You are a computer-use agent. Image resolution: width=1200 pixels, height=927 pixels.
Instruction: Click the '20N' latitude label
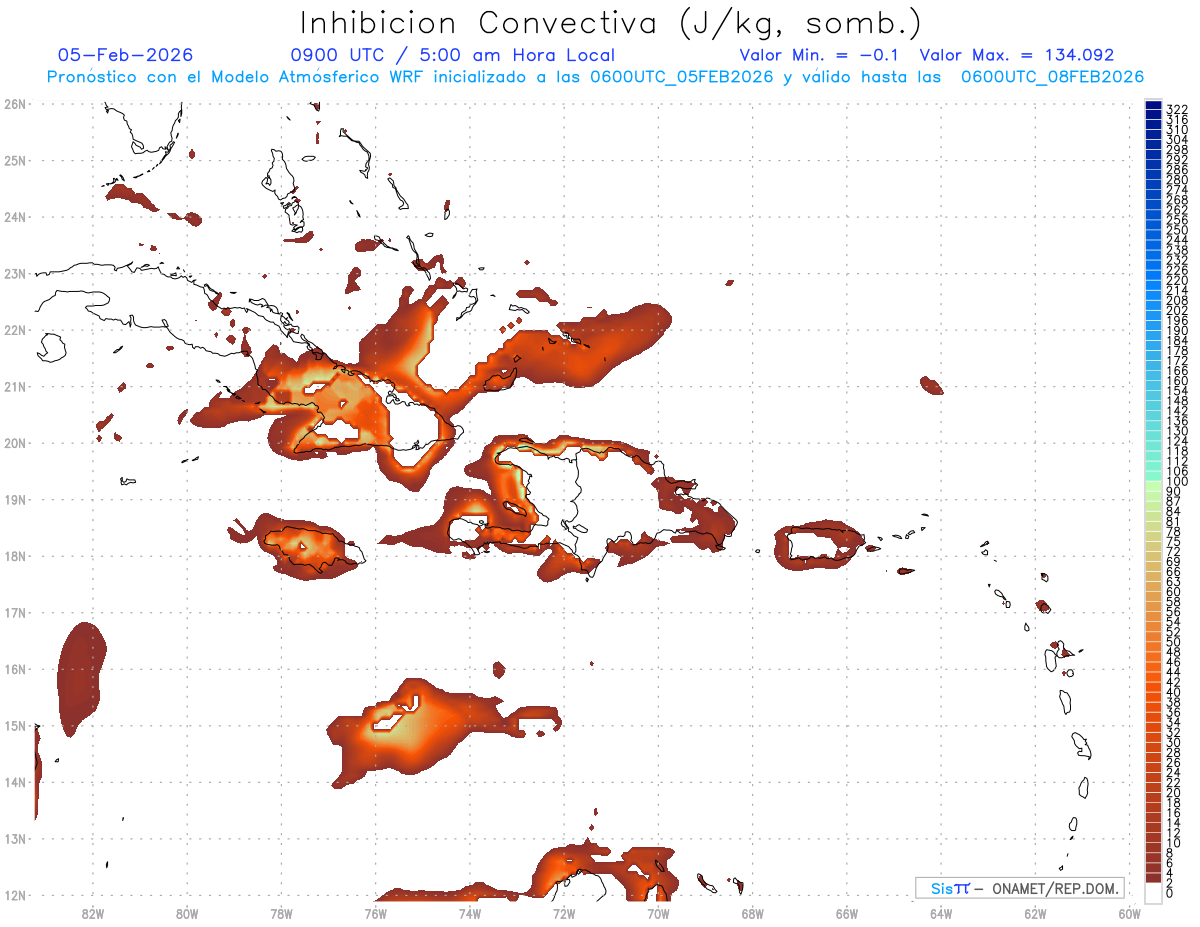[x=15, y=443]
